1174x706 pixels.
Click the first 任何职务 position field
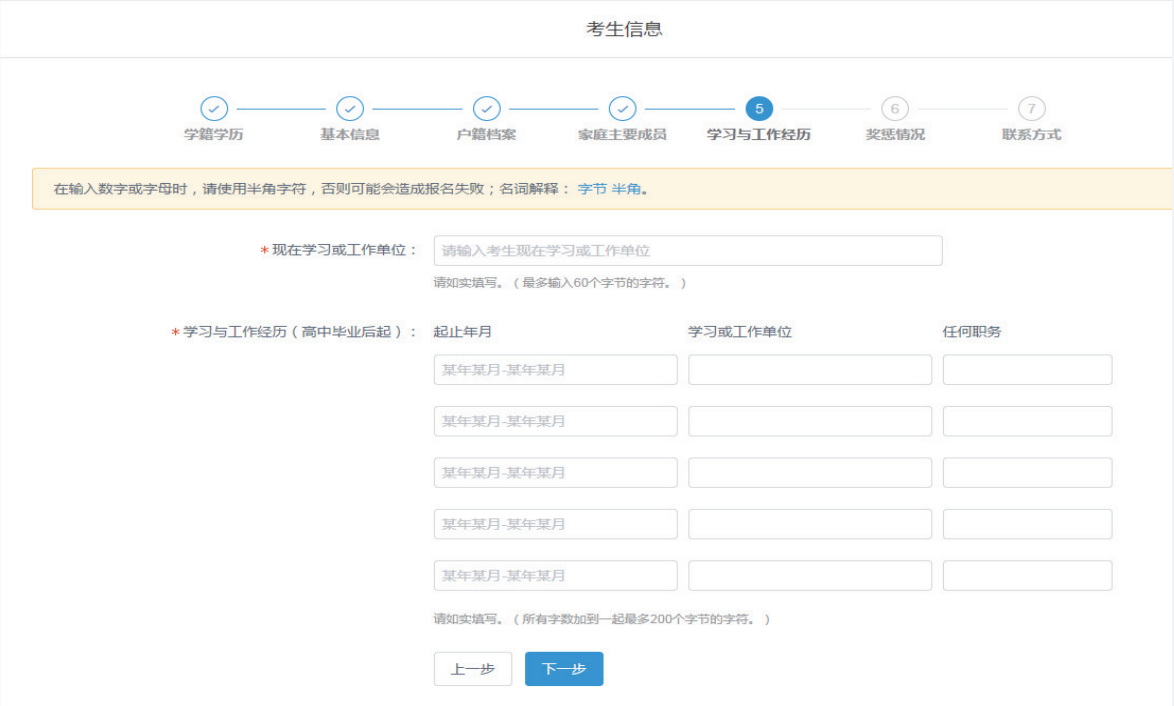pos(1028,369)
